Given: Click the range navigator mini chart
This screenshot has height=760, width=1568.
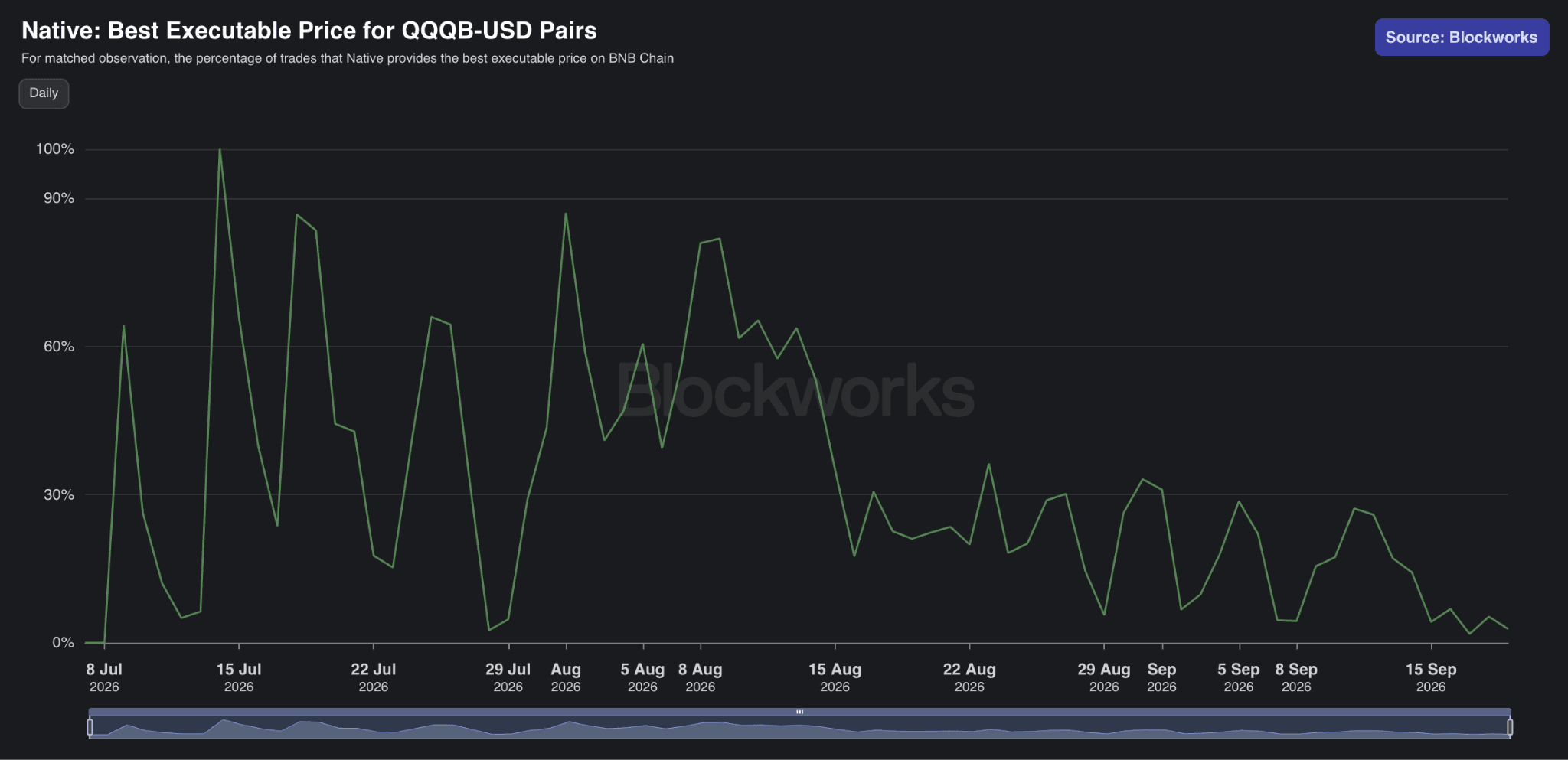Looking at the screenshot, I should pyautogui.click(x=799, y=728).
